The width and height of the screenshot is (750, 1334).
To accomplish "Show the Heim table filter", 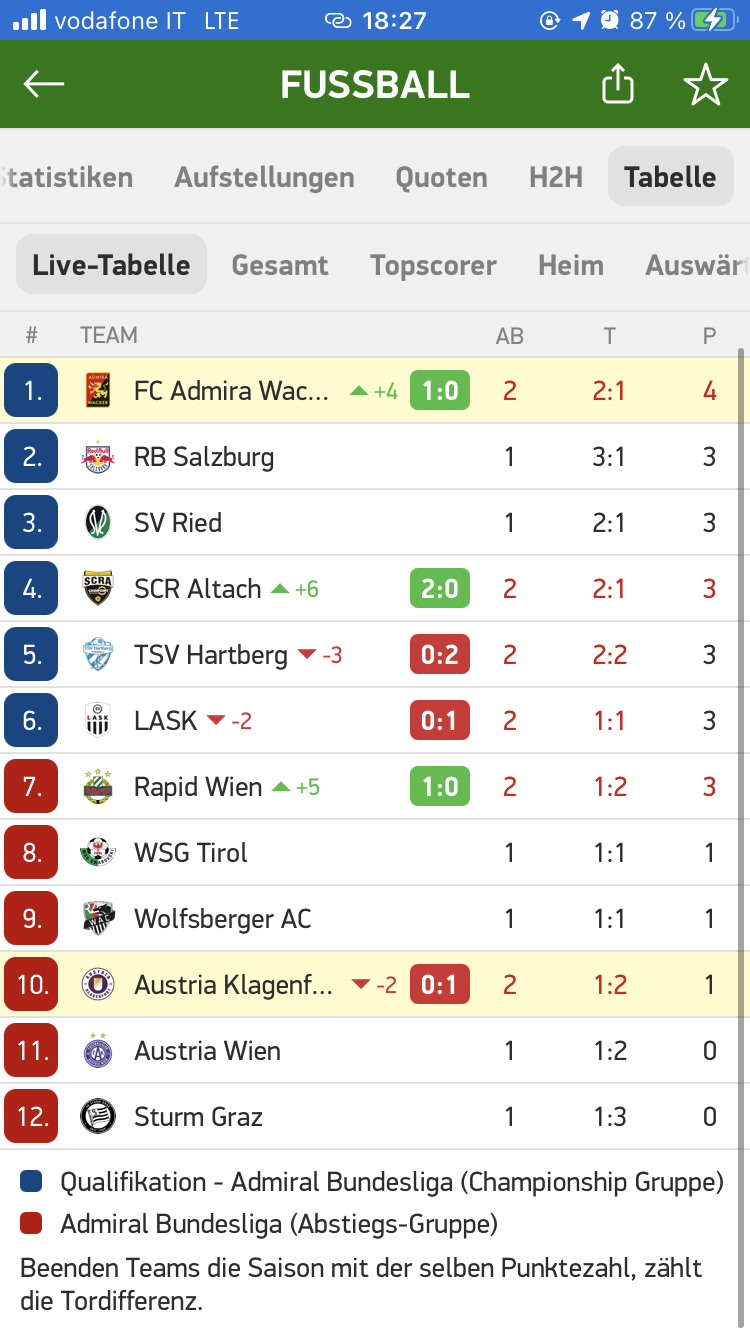I will click(x=571, y=265).
